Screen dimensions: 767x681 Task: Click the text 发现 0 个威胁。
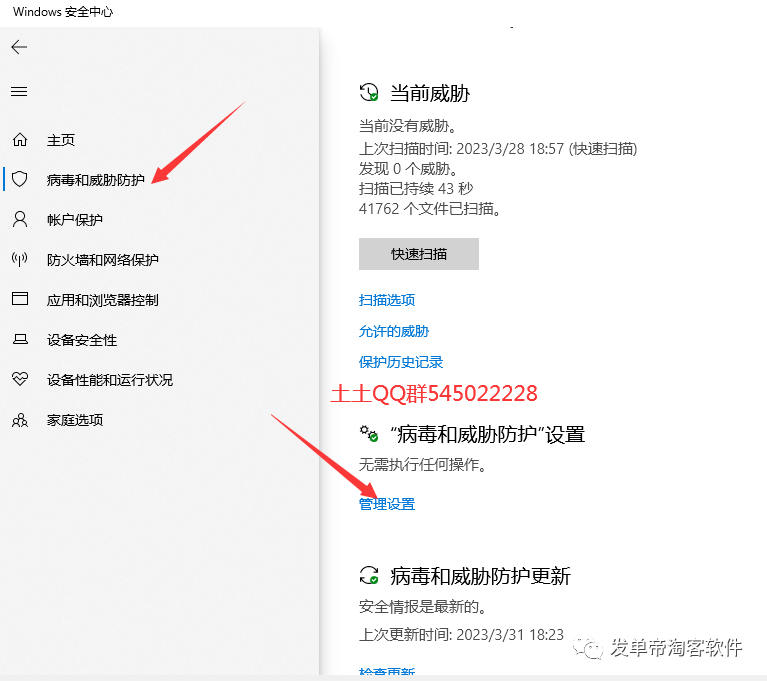click(408, 169)
